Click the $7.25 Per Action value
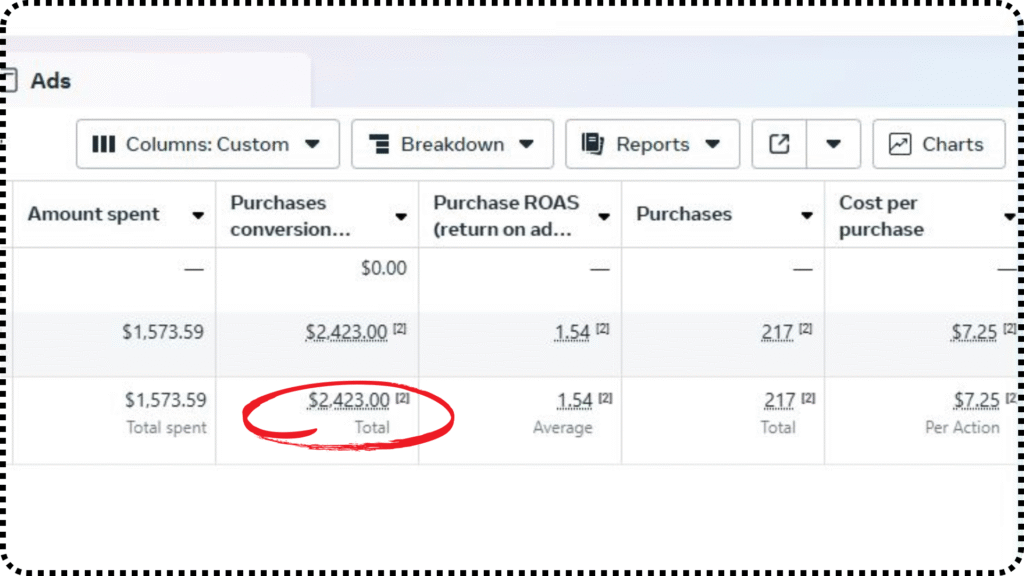1024x576 pixels. [x=976, y=401]
